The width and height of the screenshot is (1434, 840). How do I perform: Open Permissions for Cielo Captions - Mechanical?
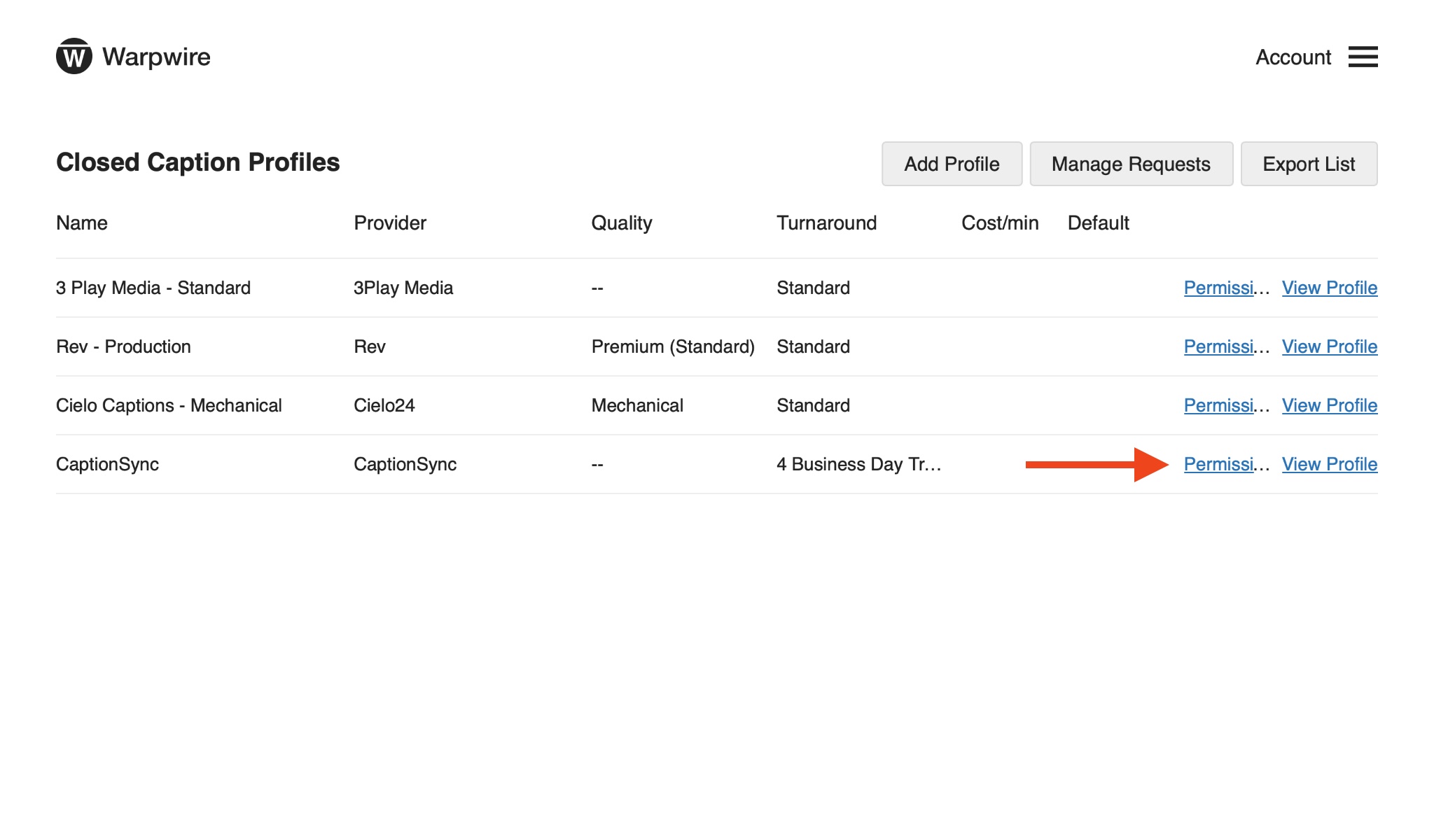click(x=1225, y=405)
